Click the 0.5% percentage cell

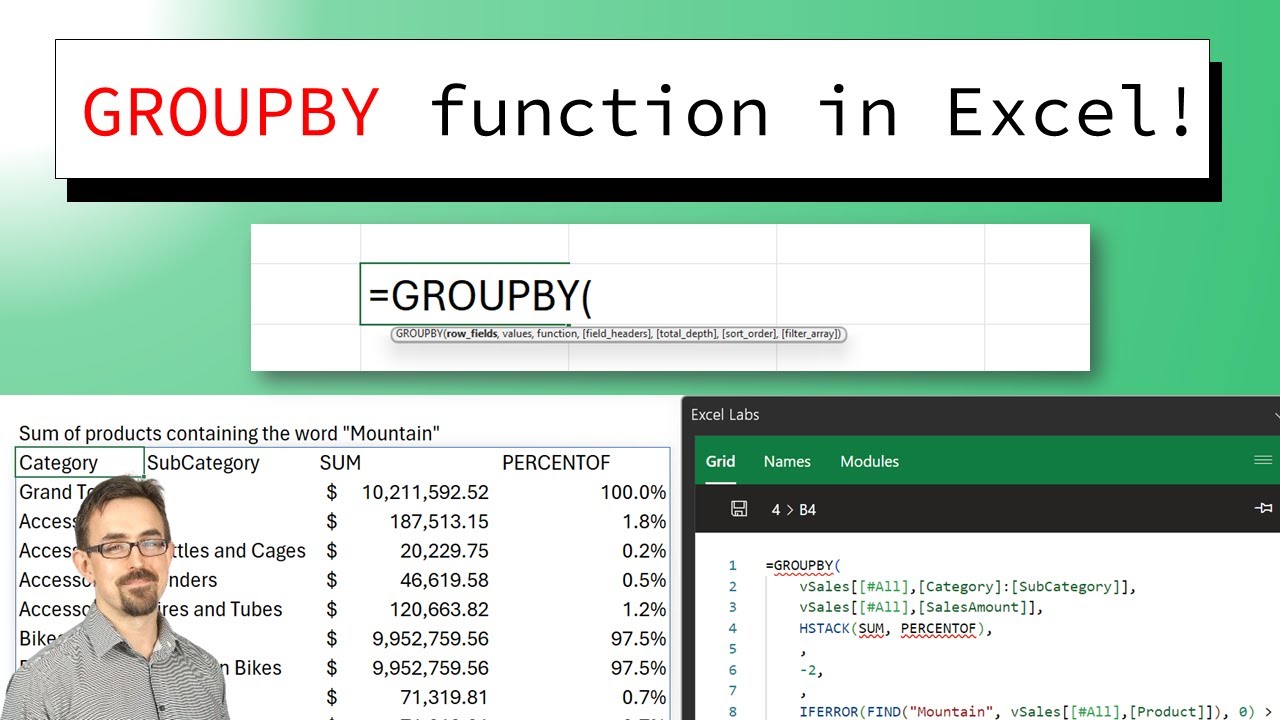click(643, 580)
